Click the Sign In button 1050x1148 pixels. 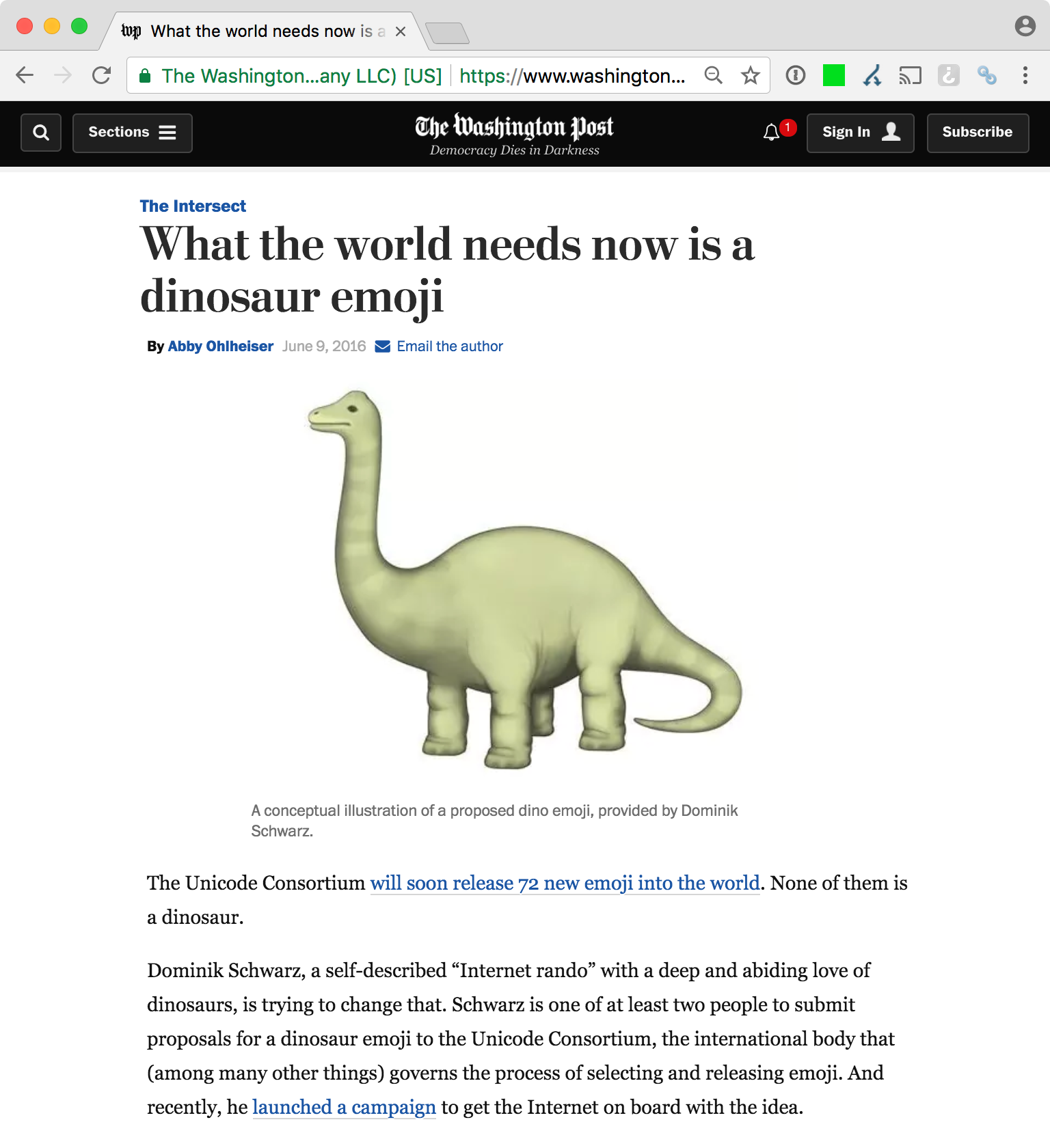860,133
